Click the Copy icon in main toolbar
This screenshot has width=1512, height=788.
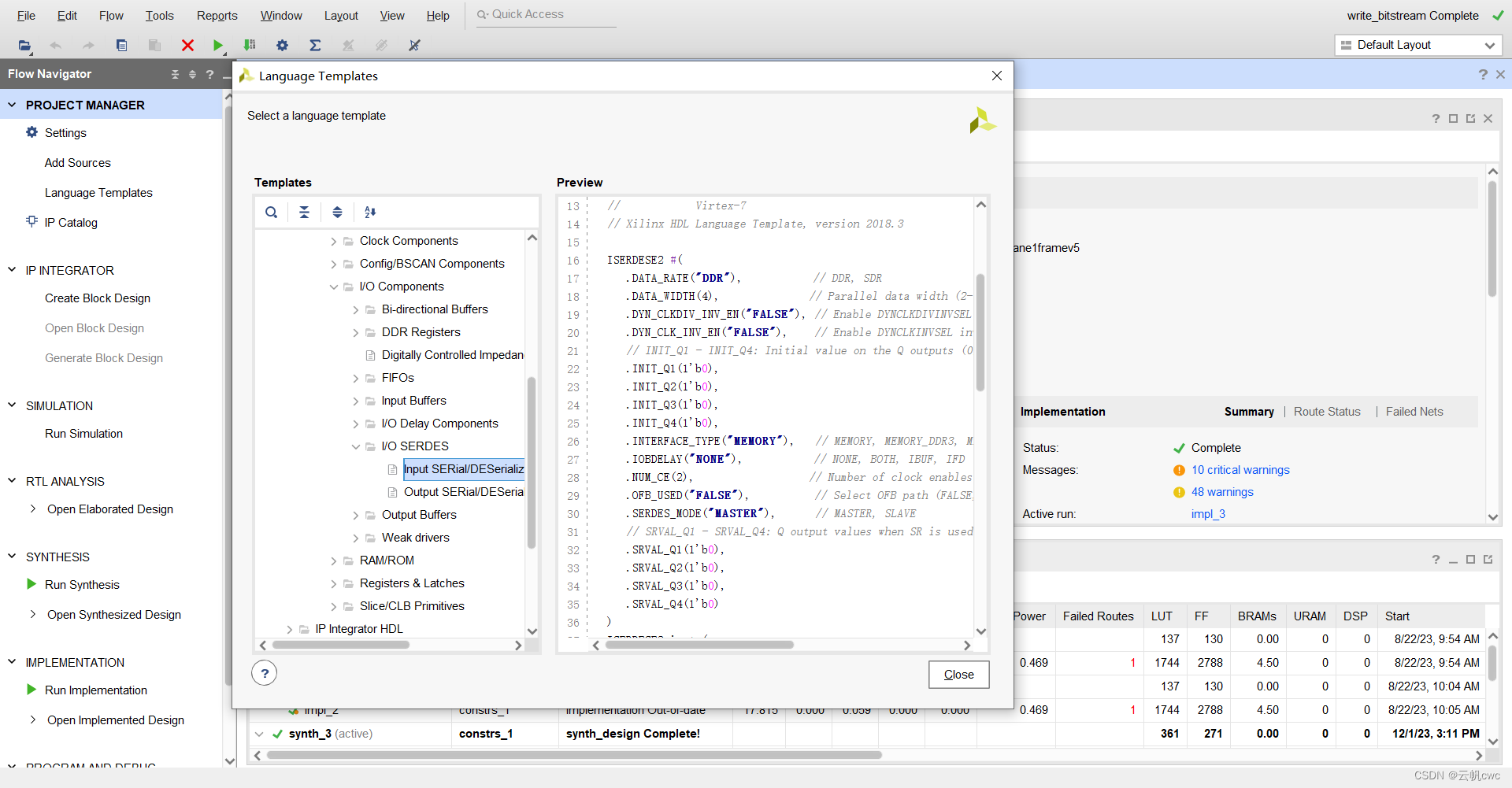pyautogui.click(x=121, y=46)
